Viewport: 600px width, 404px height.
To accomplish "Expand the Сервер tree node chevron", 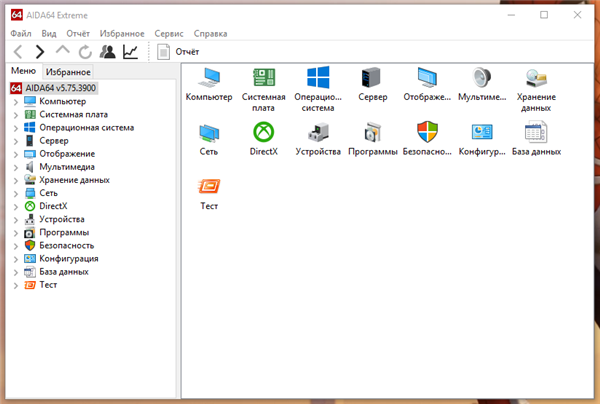I will [x=15, y=141].
